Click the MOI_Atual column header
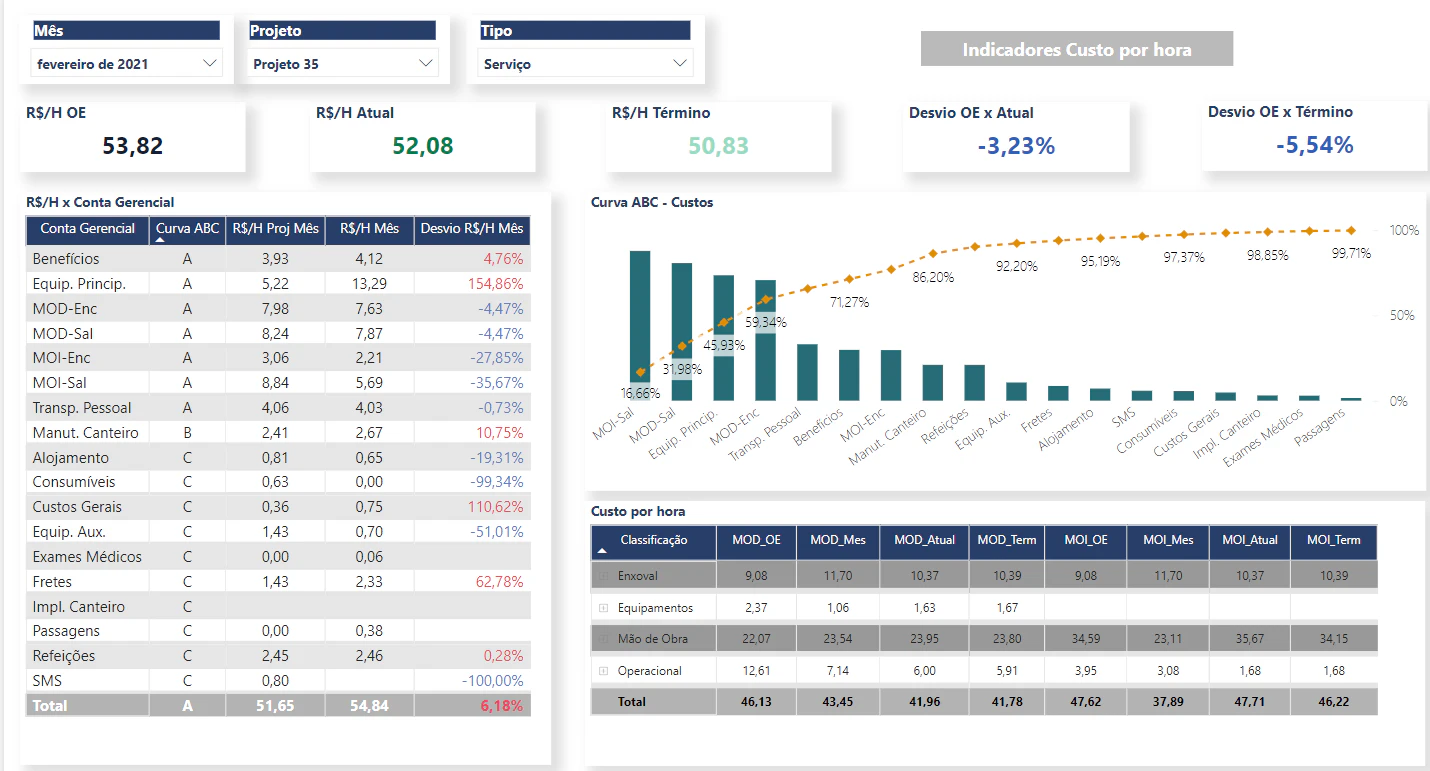 pyautogui.click(x=1250, y=541)
